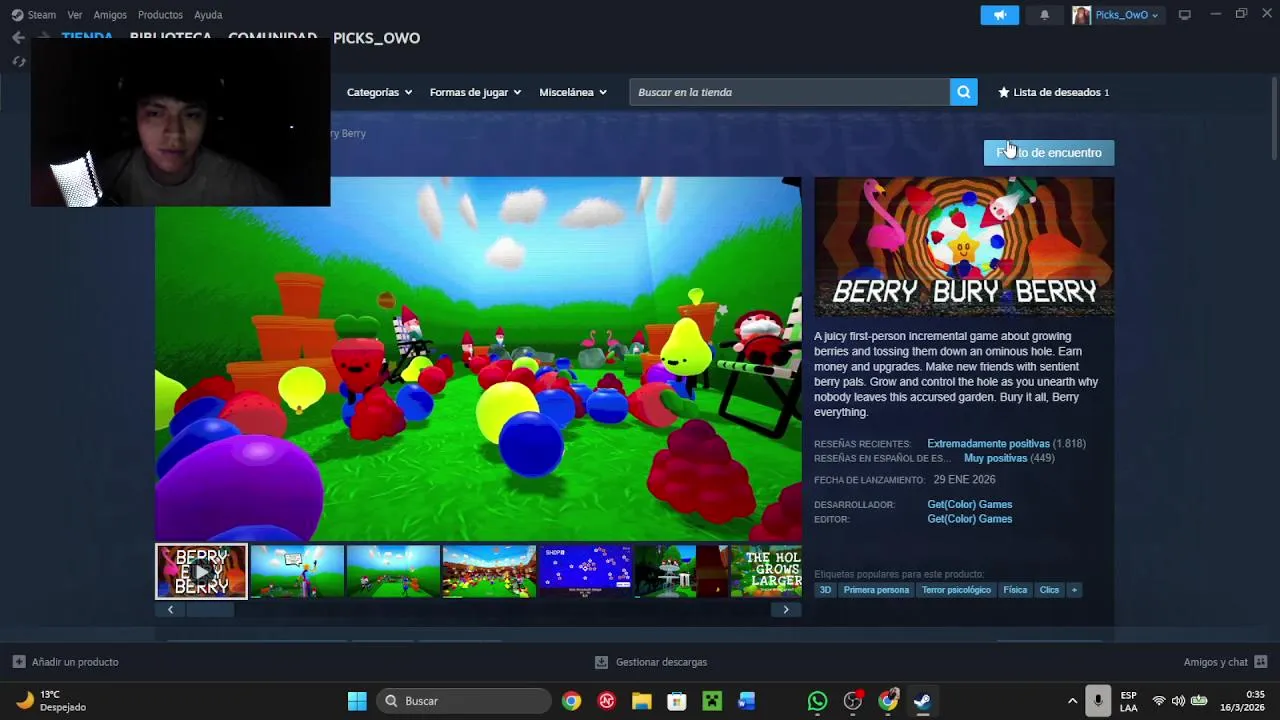Open the Ayuda menu
The image size is (1280, 720).
point(208,15)
